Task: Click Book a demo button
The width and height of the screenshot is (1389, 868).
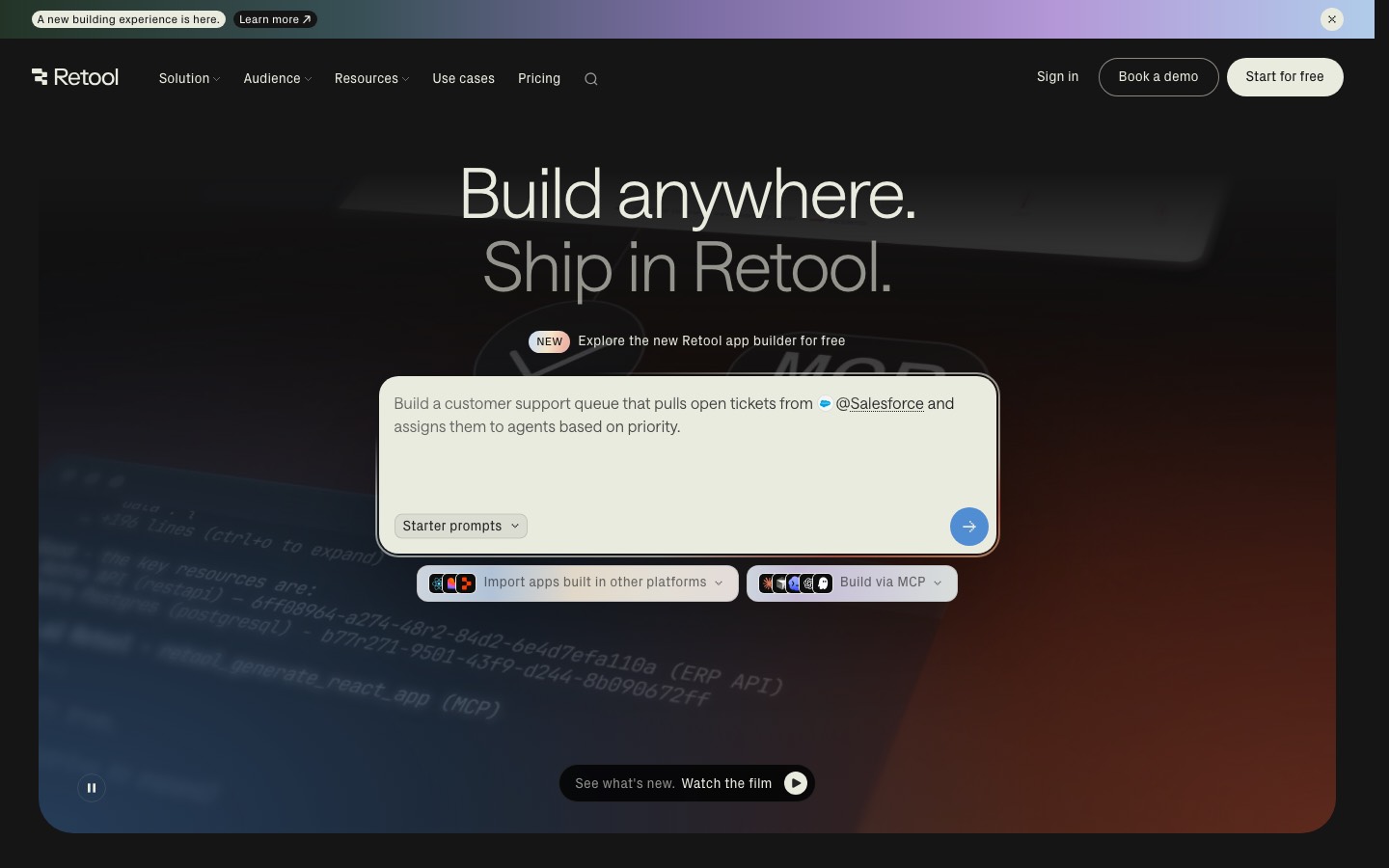Action: point(1158,77)
